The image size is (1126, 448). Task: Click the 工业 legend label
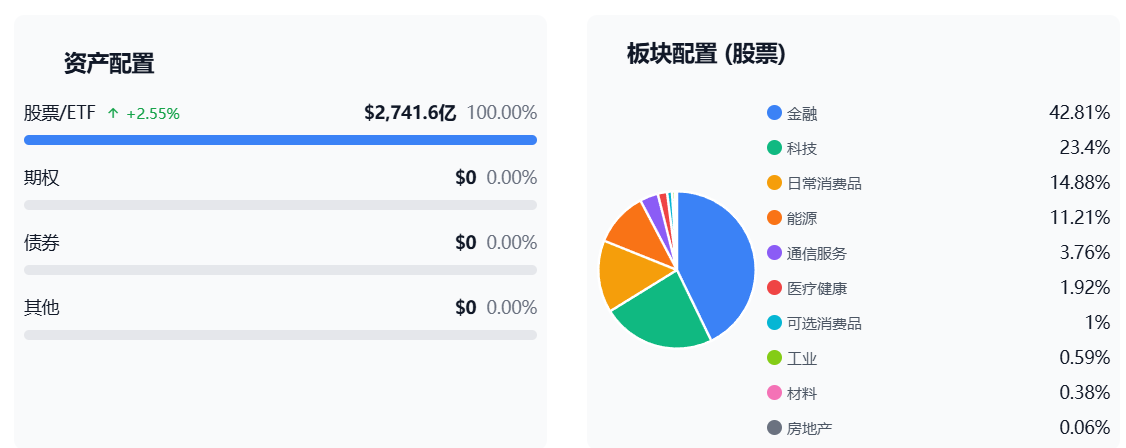coord(802,358)
